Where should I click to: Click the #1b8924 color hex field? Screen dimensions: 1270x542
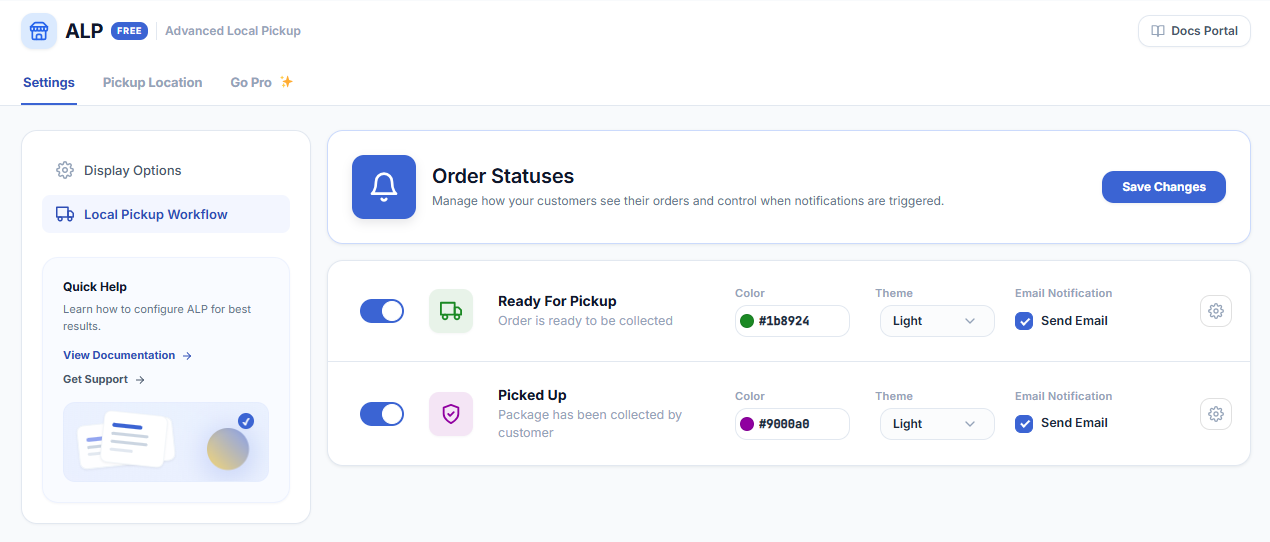point(792,321)
